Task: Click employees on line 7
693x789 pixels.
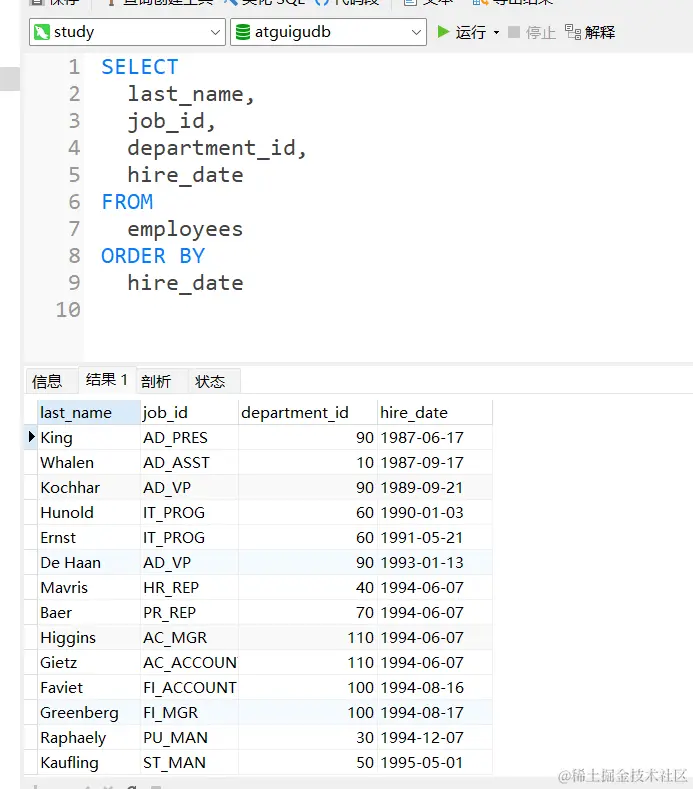Action: [x=185, y=229]
